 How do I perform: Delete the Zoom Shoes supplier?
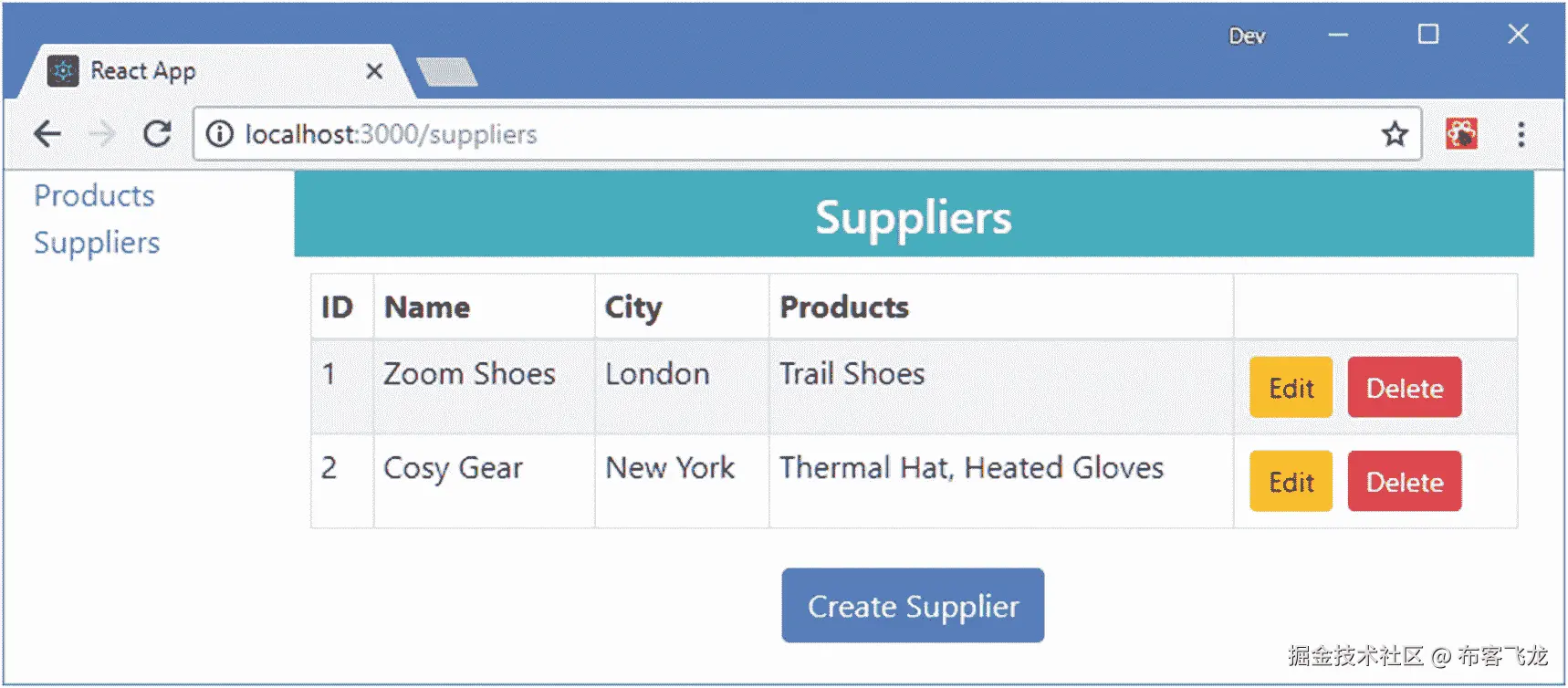pos(1404,388)
